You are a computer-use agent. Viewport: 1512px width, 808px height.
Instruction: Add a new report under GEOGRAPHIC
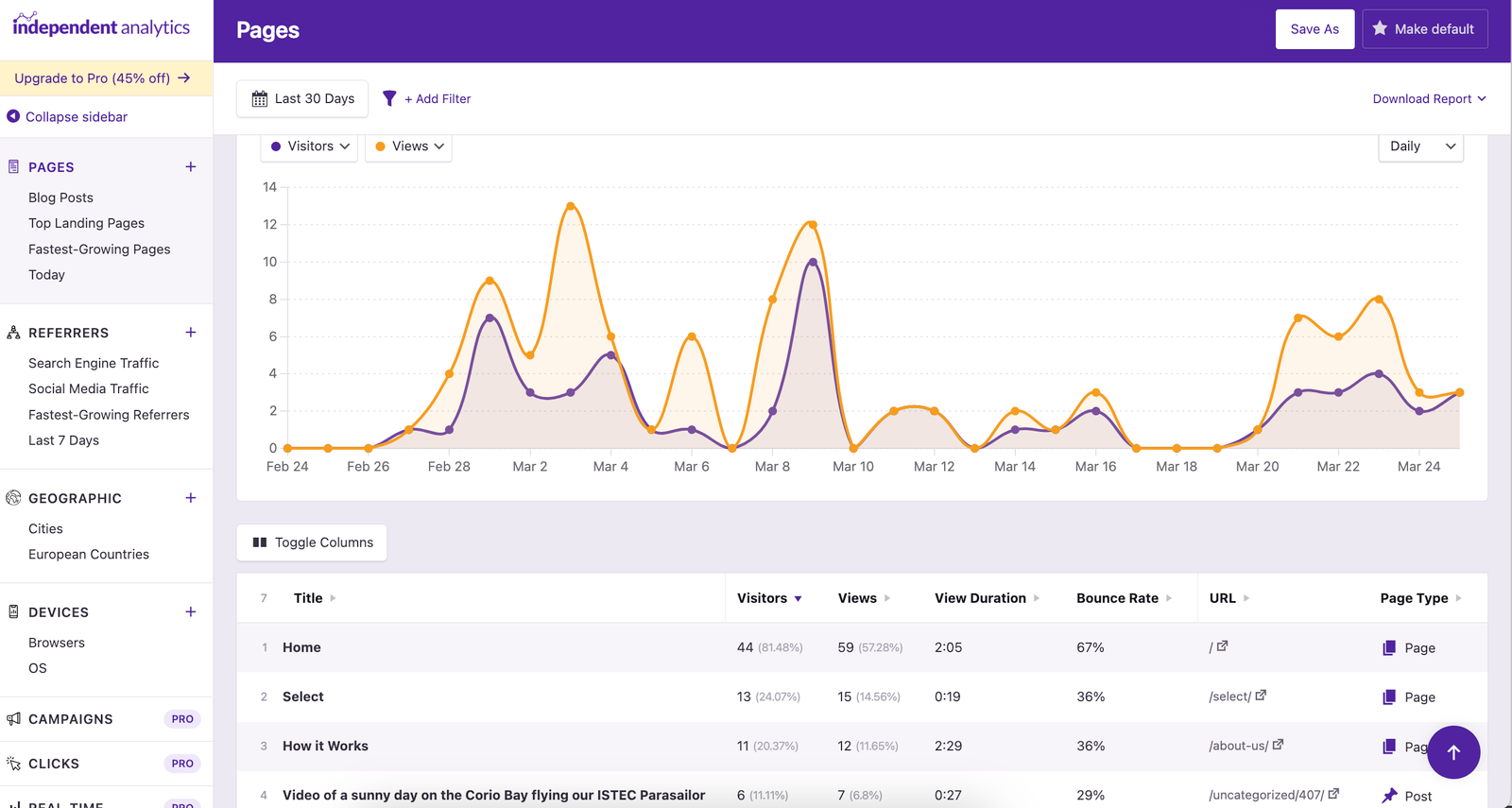(x=191, y=498)
